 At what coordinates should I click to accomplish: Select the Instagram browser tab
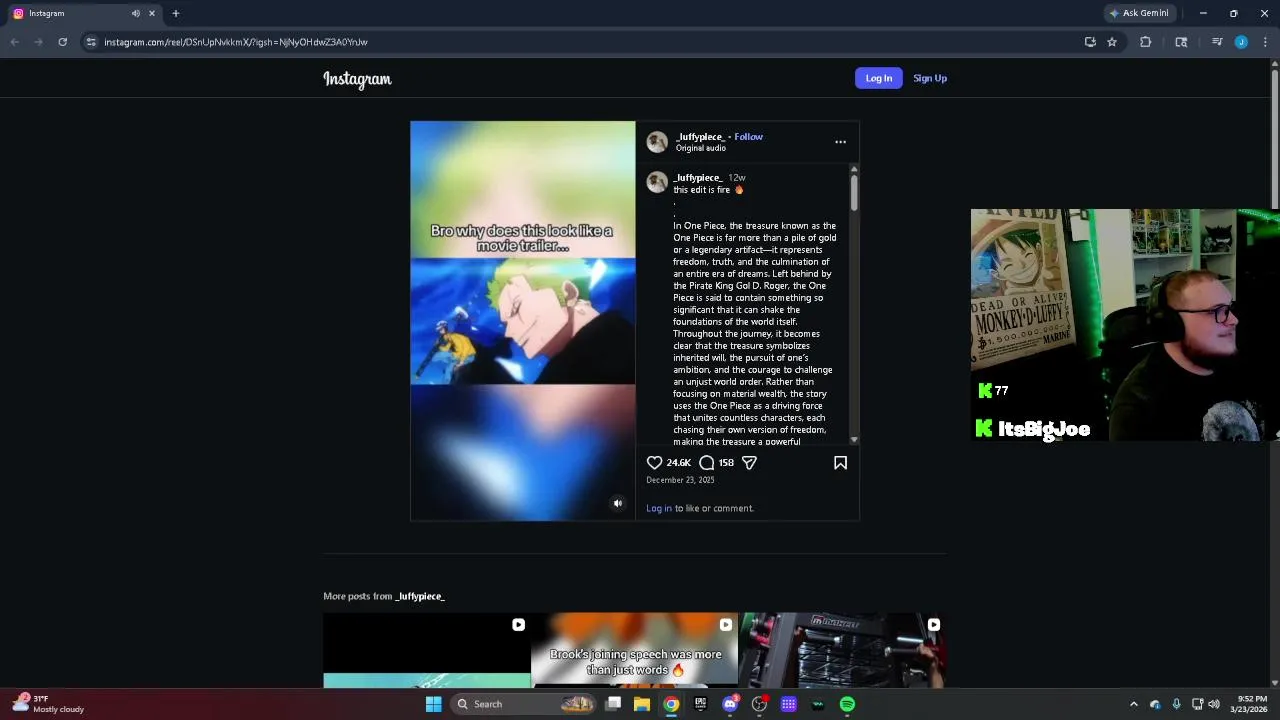82,13
